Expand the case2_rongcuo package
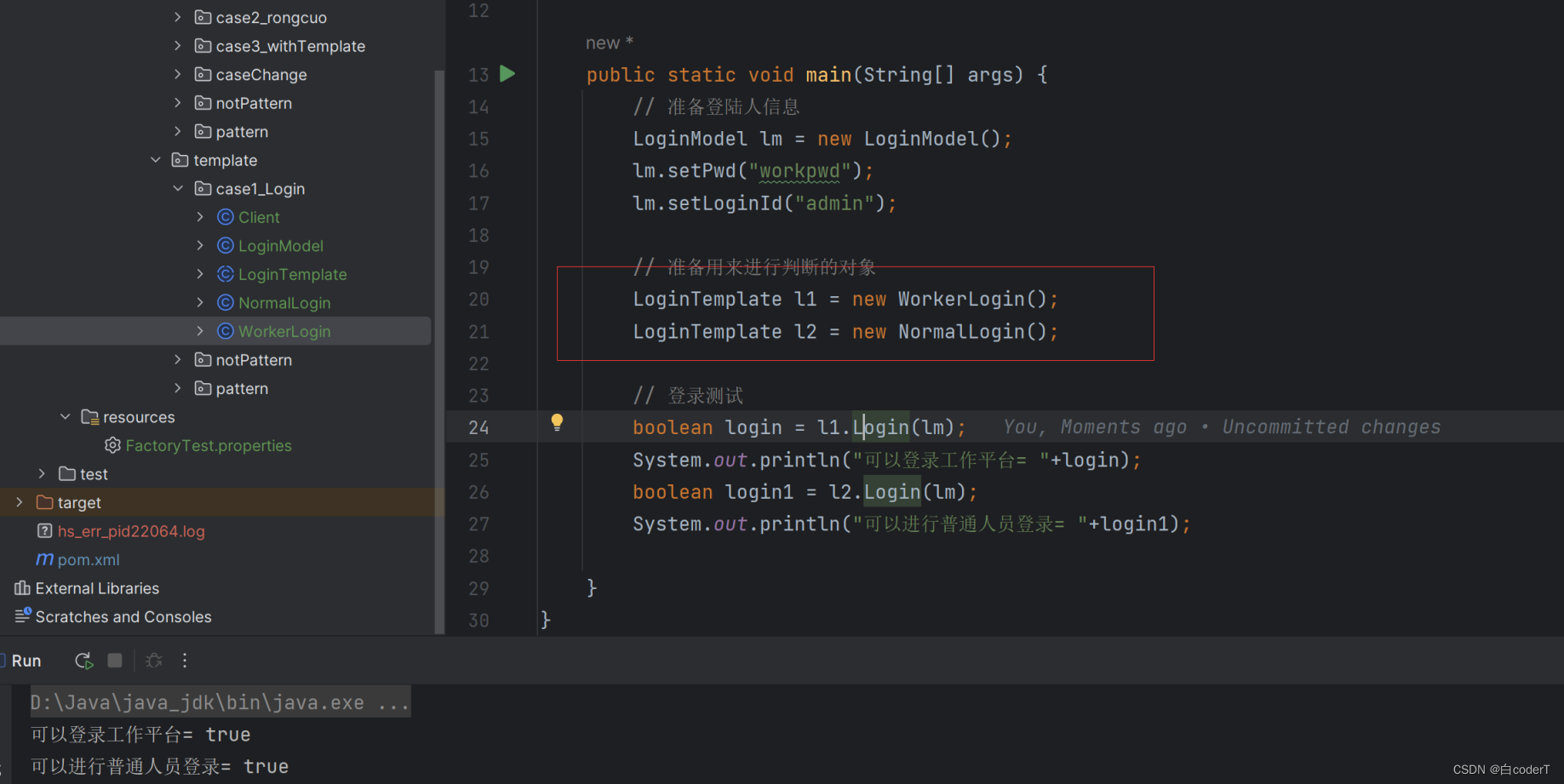Image resolution: width=1564 pixels, height=784 pixels. 177,17
